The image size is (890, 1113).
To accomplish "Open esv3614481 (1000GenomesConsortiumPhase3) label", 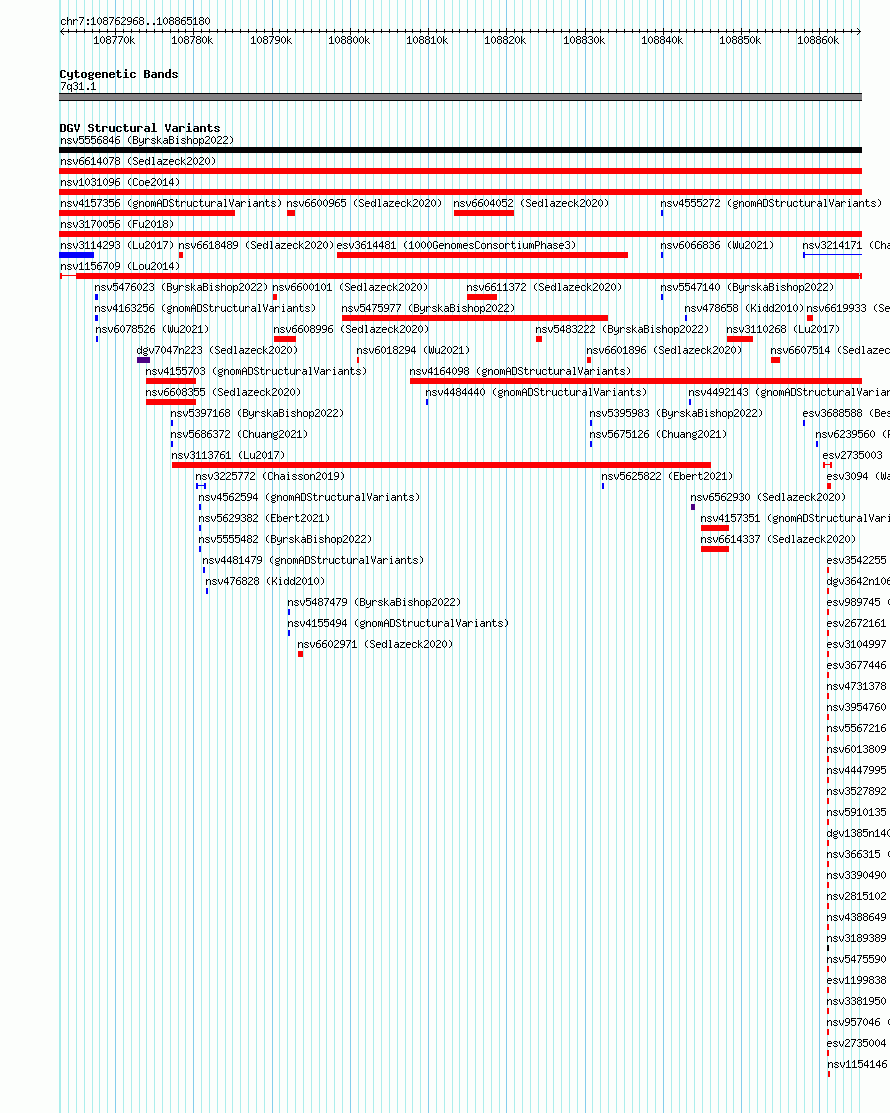I will 456,245.
